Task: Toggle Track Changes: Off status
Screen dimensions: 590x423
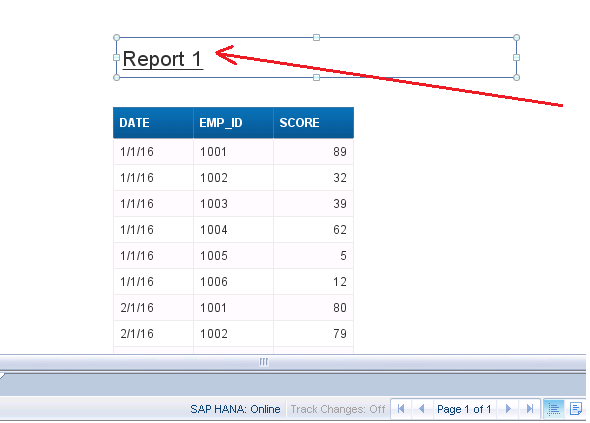Action: (x=338, y=409)
